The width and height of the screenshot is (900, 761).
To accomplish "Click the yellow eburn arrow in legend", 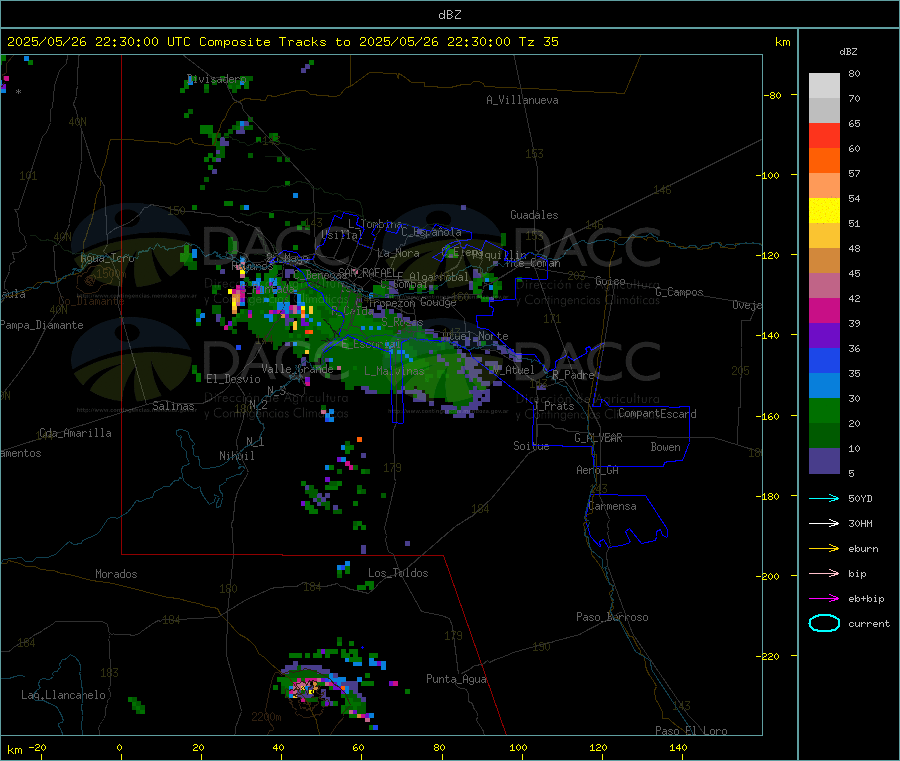I will (824, 549).
